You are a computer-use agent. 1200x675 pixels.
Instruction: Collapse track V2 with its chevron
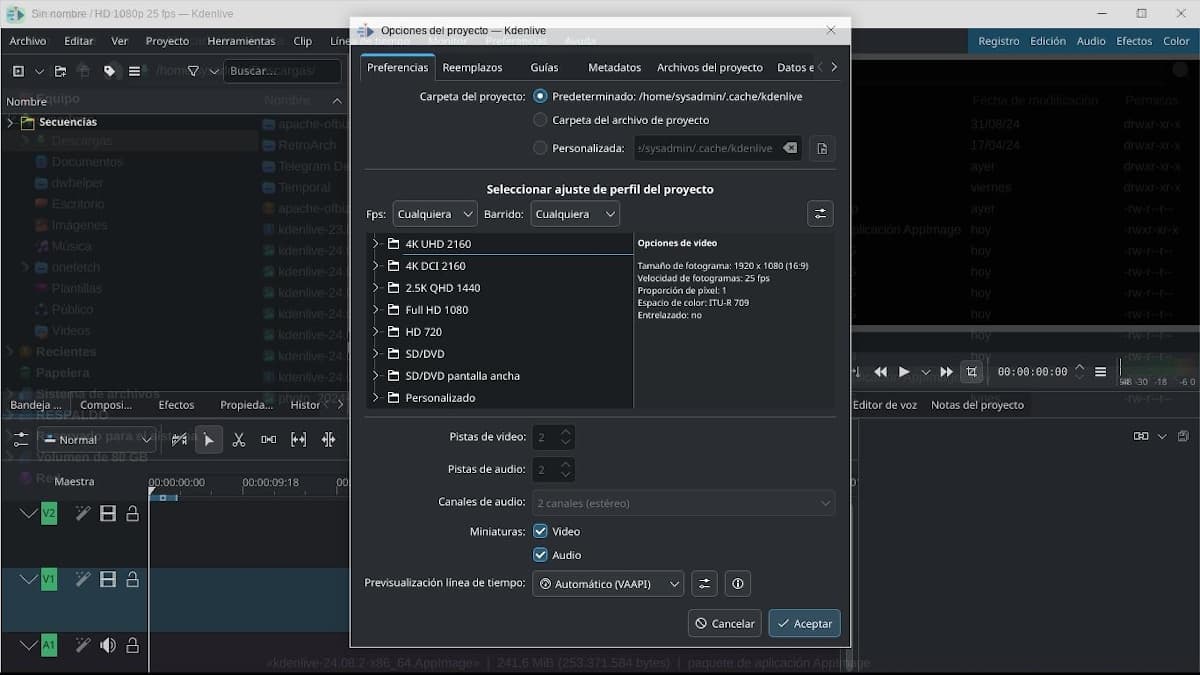[x=28, y=514]
